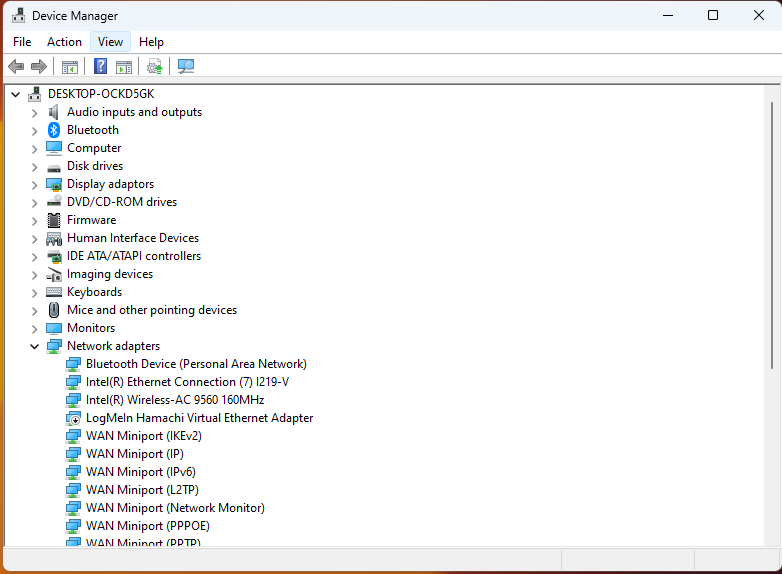The width and height of the screenshot is (782, 574).
Task: Select the IDE ATA/ATAPI controllers label
Action: (134, 256)
